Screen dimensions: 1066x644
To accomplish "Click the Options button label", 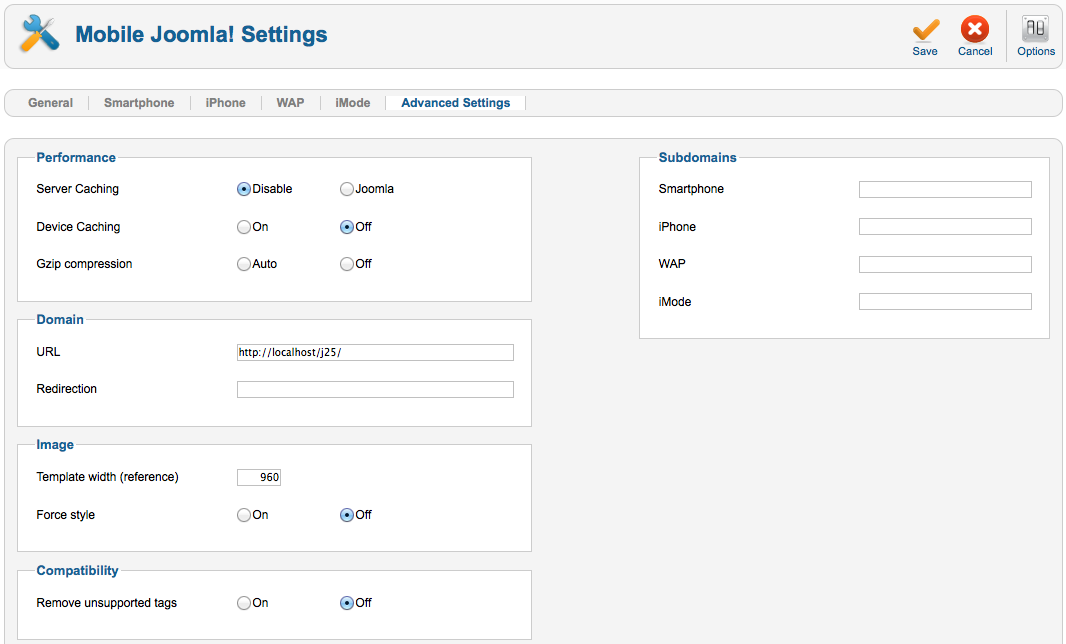I will pos(1035,52).
